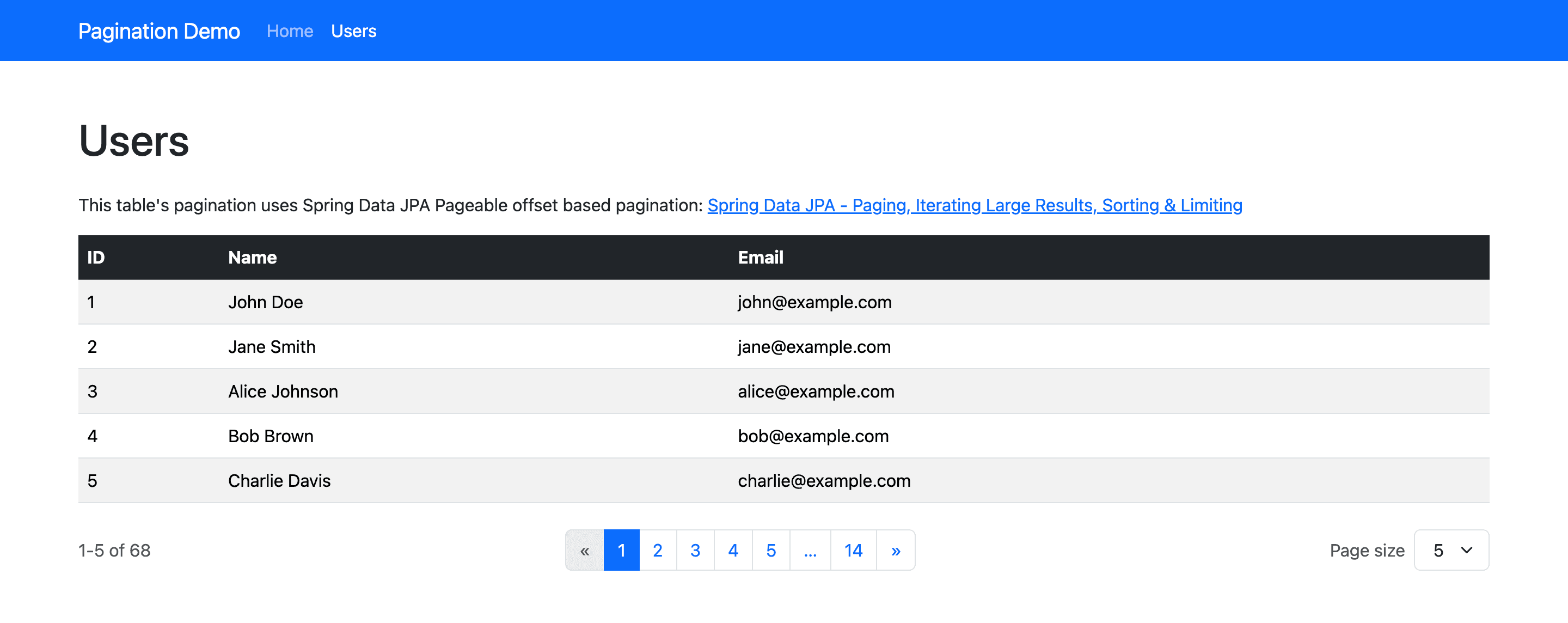Viewport: 1568px width, 623px height.
Task: Select page 3 in the pagination bar
Action: tap(696, 550)
